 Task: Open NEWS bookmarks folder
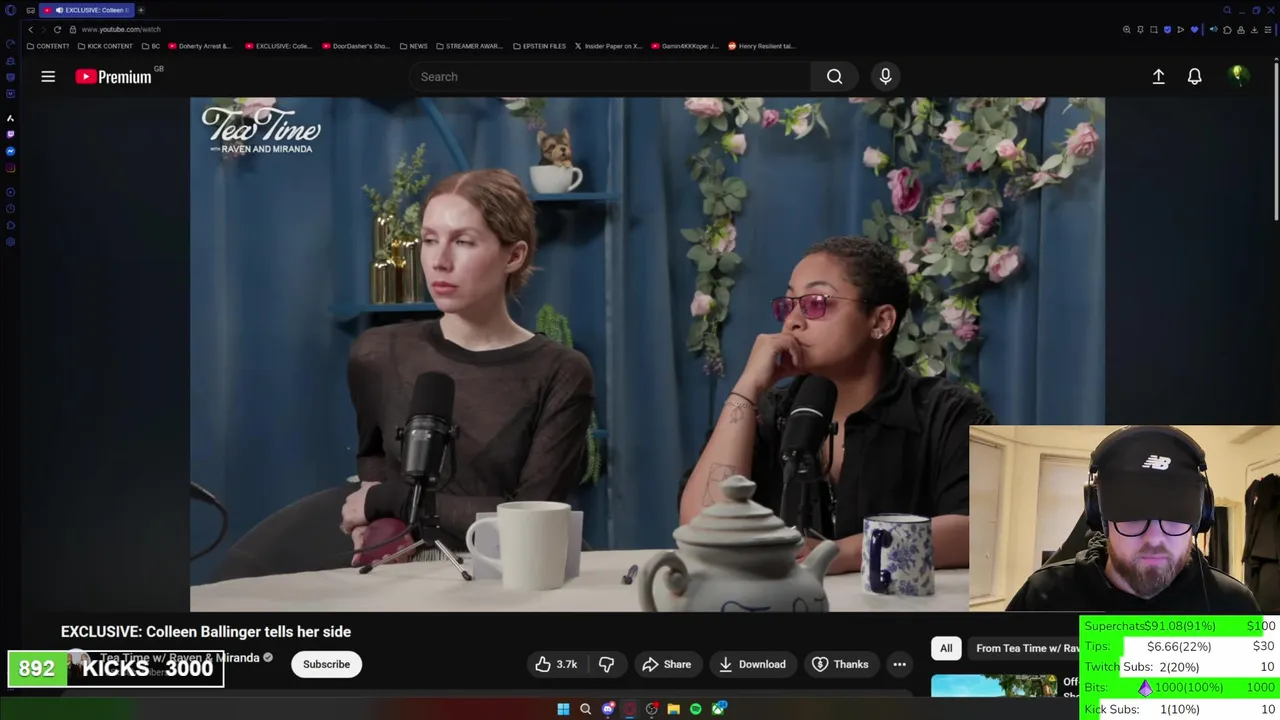[413, 46]
